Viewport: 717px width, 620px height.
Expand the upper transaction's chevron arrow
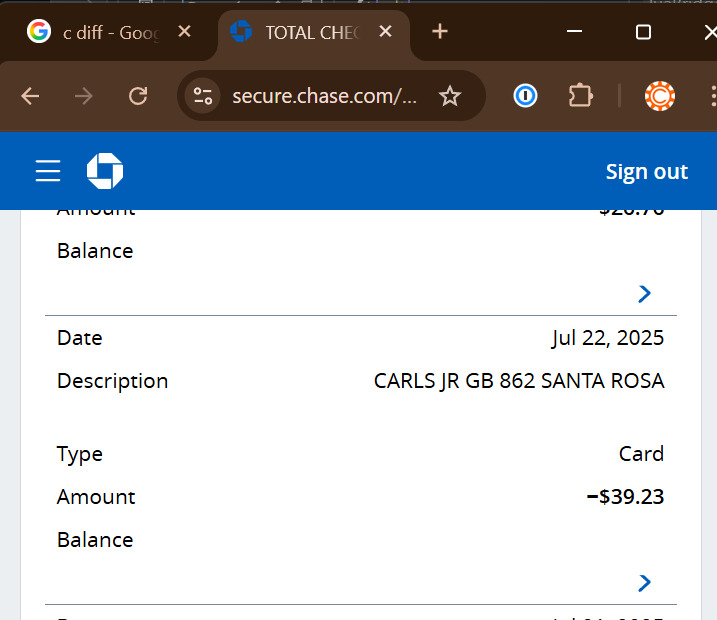pos(645,293)
